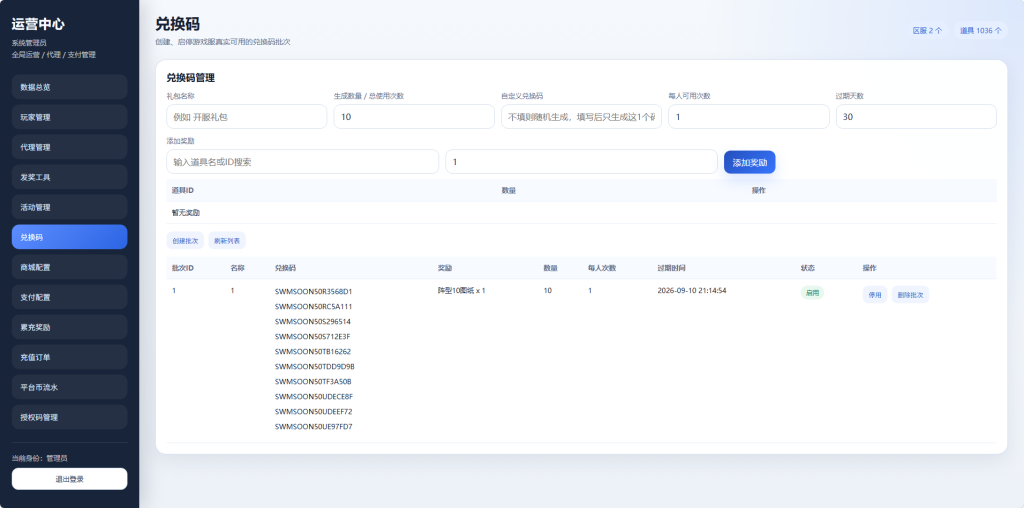The width and height of the screenshot is (1024, 508).
Task: Focus the 每人可用次数 input field
Action: 748,117
